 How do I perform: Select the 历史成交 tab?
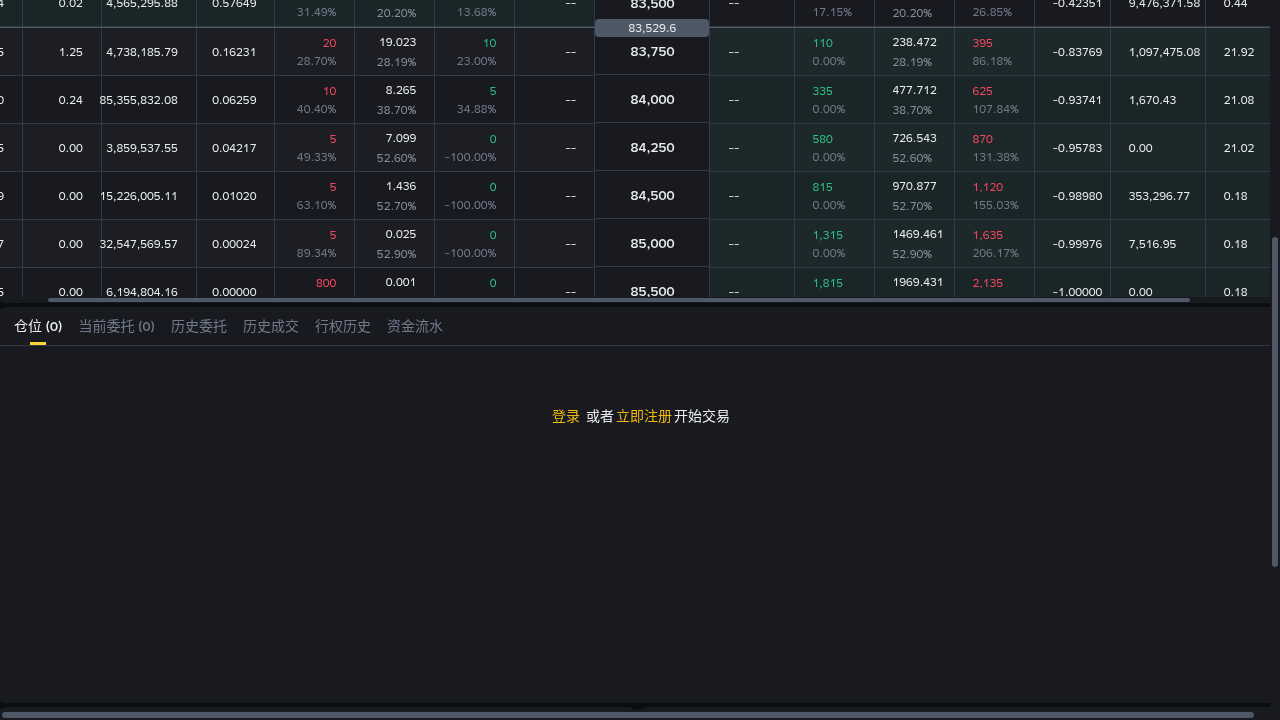click(270, 326)
